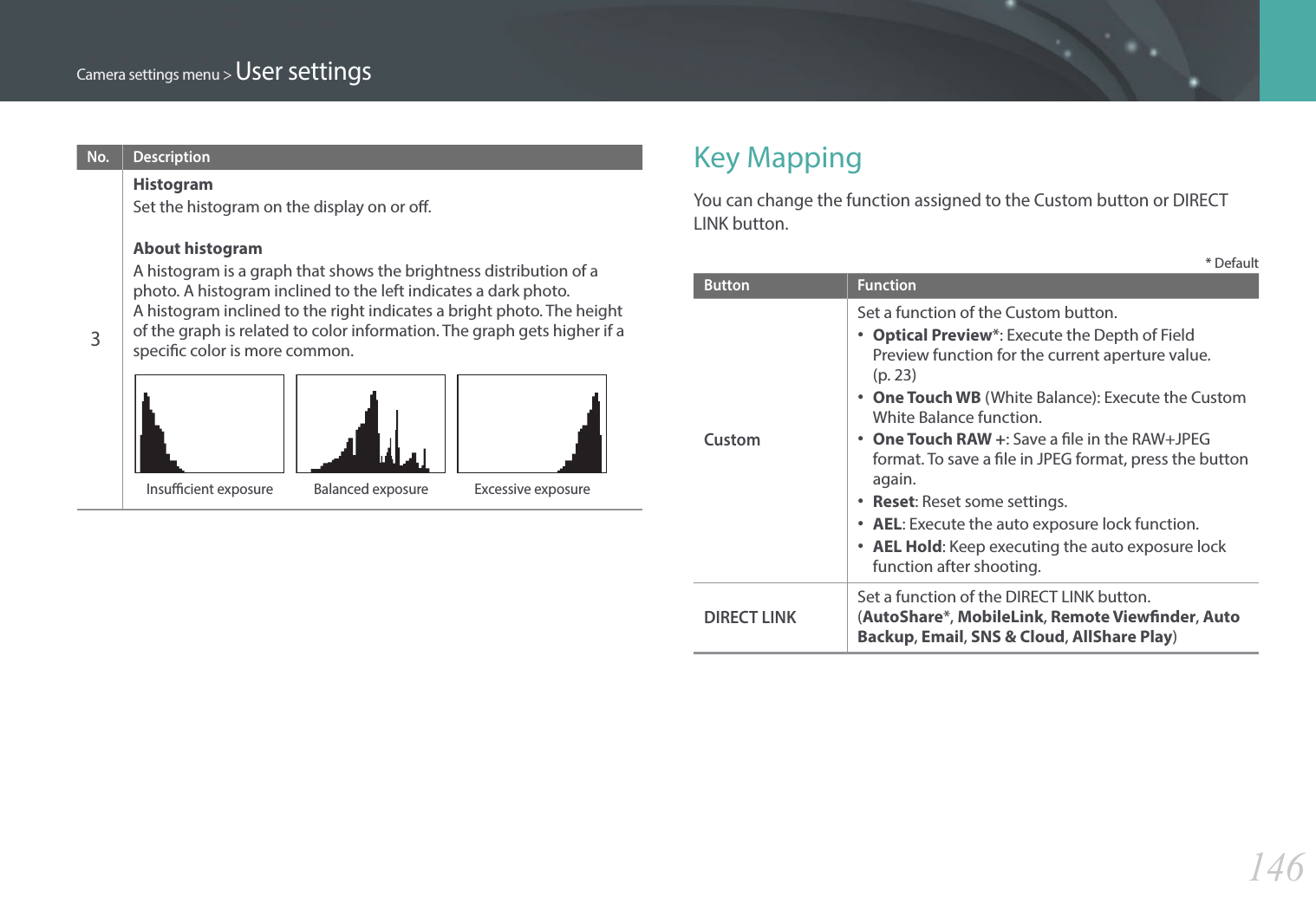The width and height of the screenshot is (1316, 923).
Task: Click the Button column header
Action: pos(726,286)
